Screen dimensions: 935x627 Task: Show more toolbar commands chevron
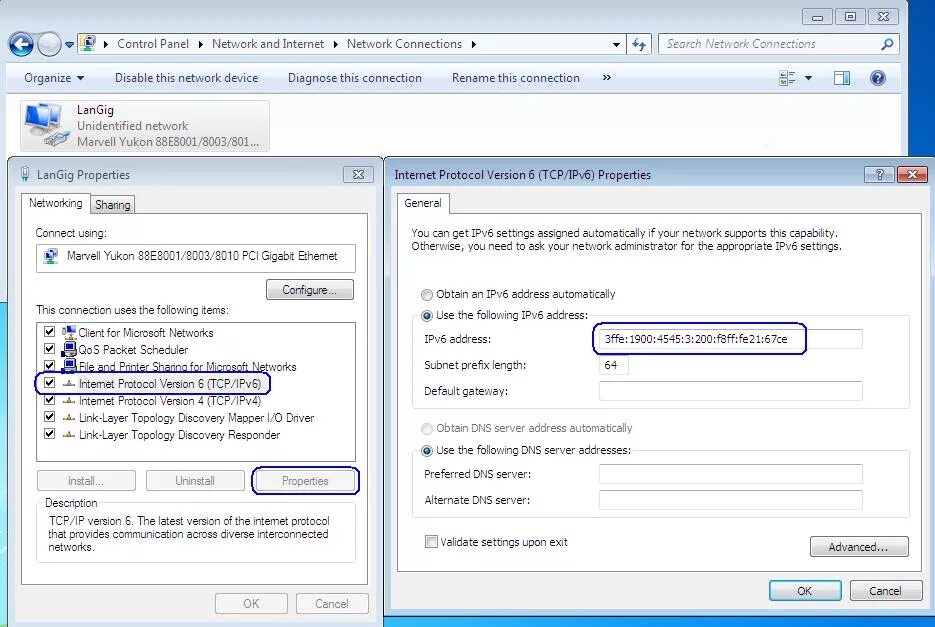(606, 78)
